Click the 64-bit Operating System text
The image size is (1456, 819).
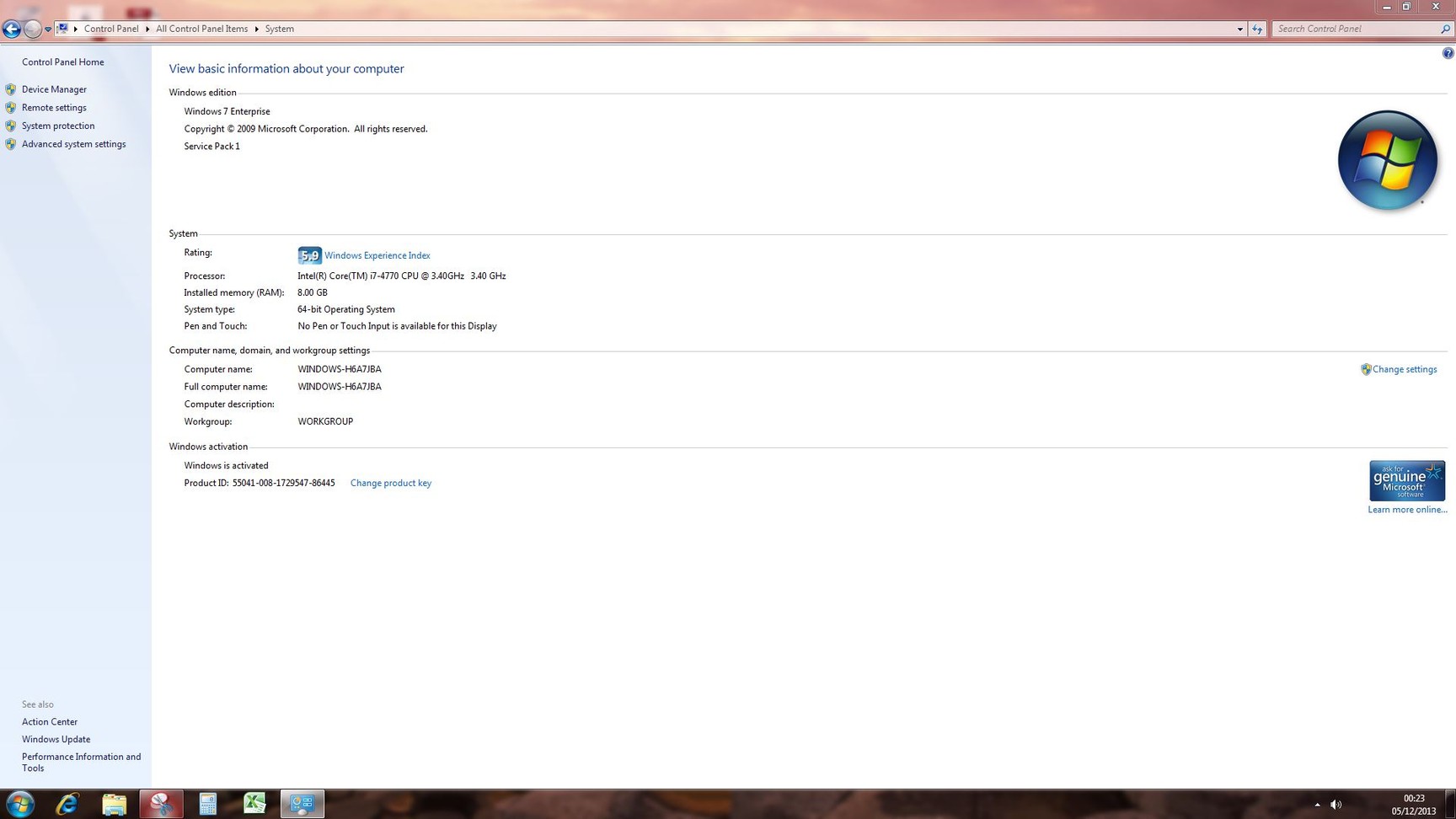346,309
